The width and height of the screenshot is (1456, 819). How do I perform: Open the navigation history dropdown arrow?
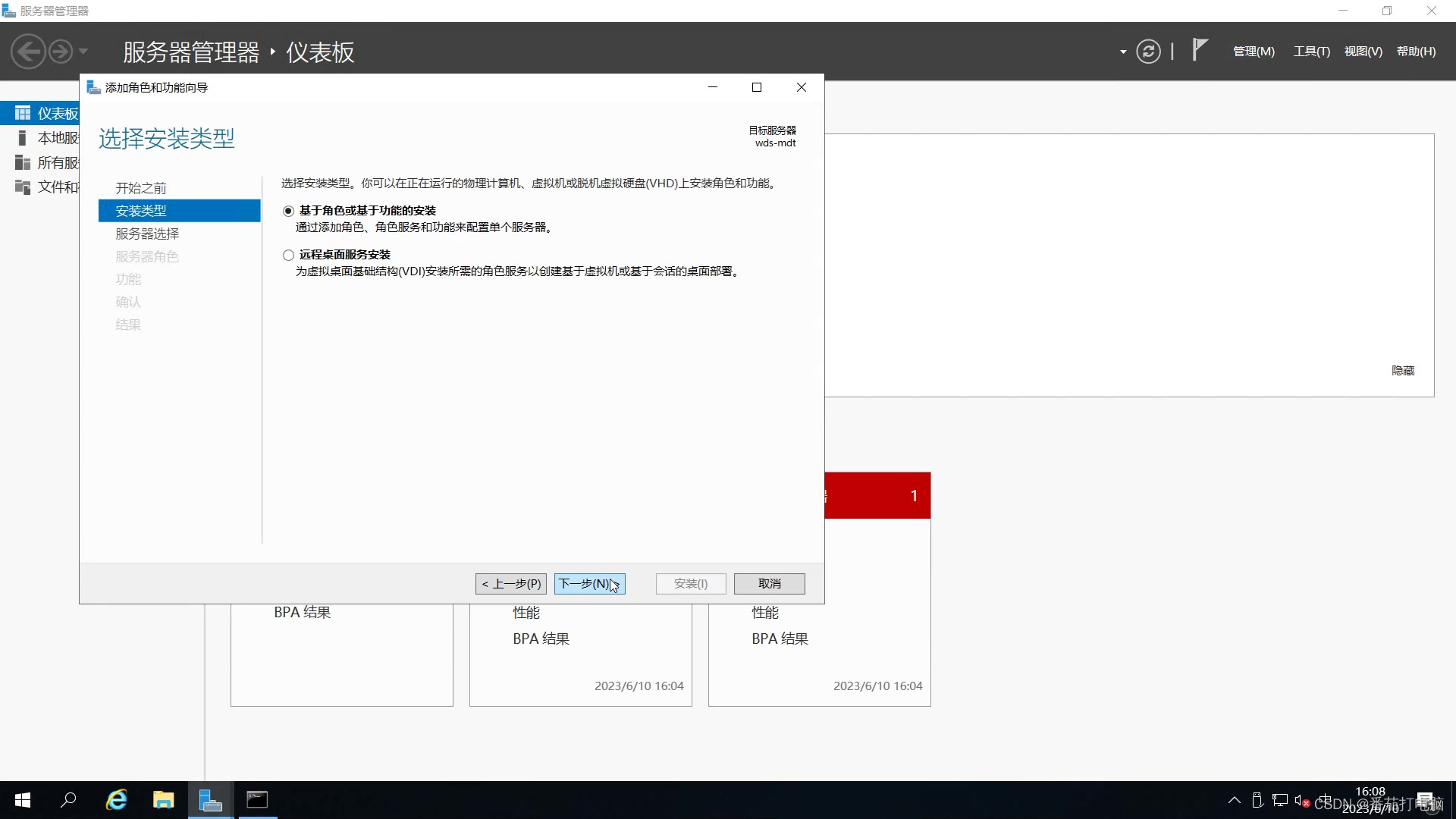83,52
